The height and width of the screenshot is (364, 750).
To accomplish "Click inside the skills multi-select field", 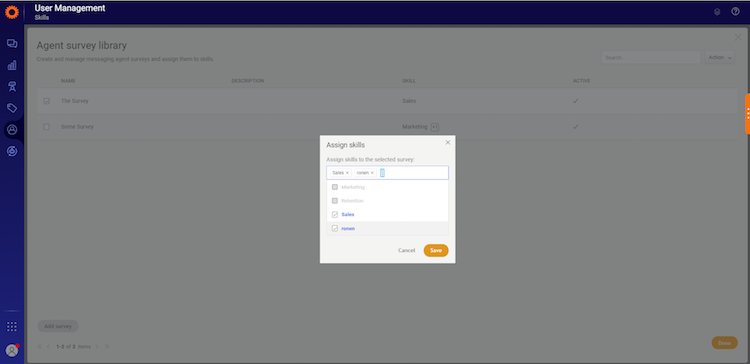I will coord(387,173).
